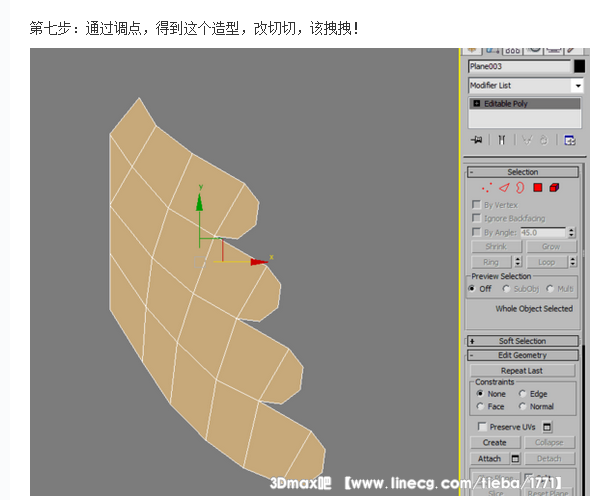Select Border sub-object level icon
Screen dimensions: 591x500
tap(520, 187)
